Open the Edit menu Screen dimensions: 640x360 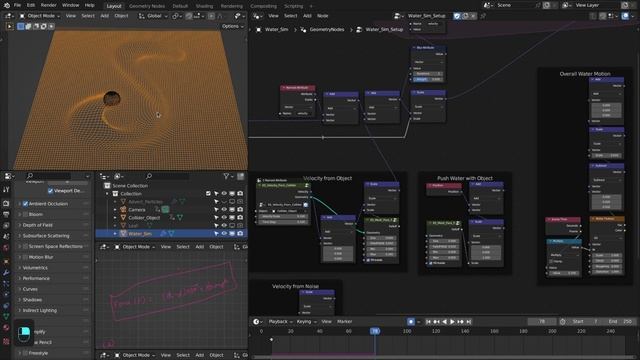[31, 5]
